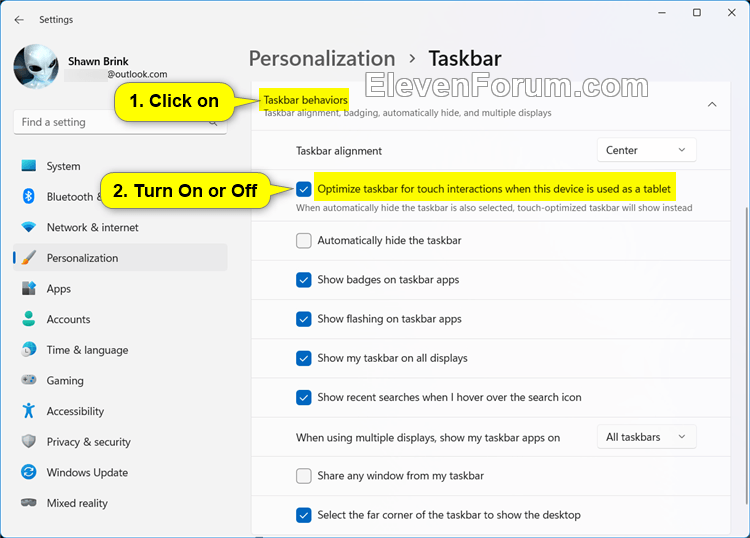Enable Share any window from my taskbar
Image resolution: width=750 pixels, height=538 pixels.
pos(304,475)
